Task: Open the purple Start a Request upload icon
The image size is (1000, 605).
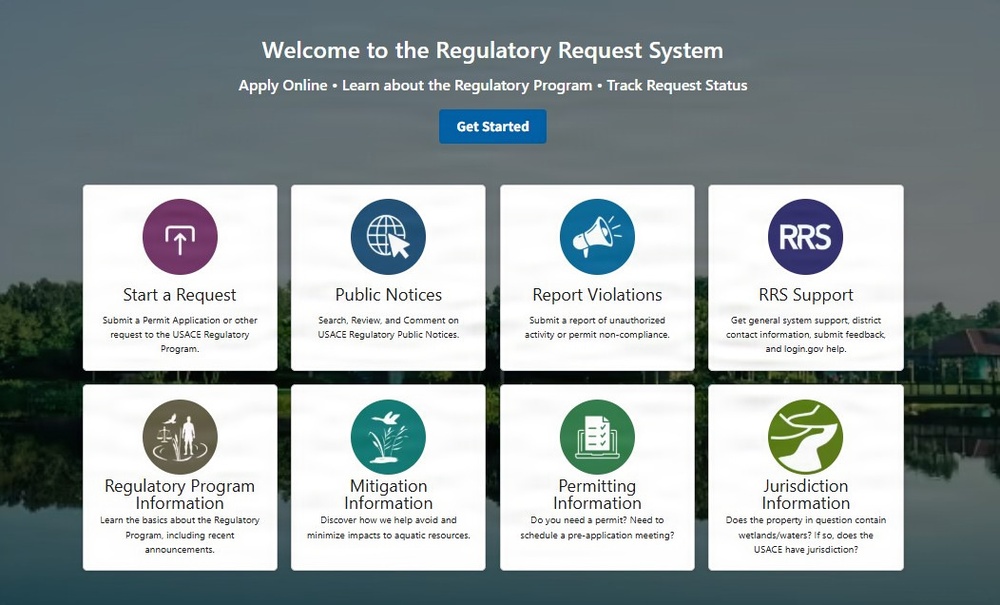Action: pyautogui.click(x=180, y=237)
